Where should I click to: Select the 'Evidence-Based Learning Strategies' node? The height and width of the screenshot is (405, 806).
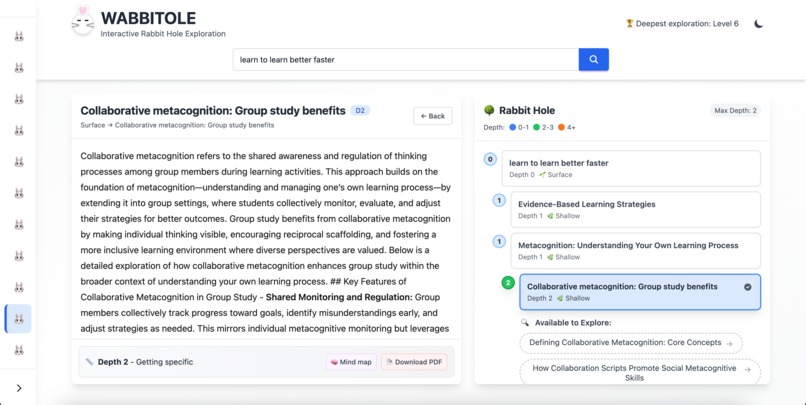pyautogui.click(x=635, y=209)
